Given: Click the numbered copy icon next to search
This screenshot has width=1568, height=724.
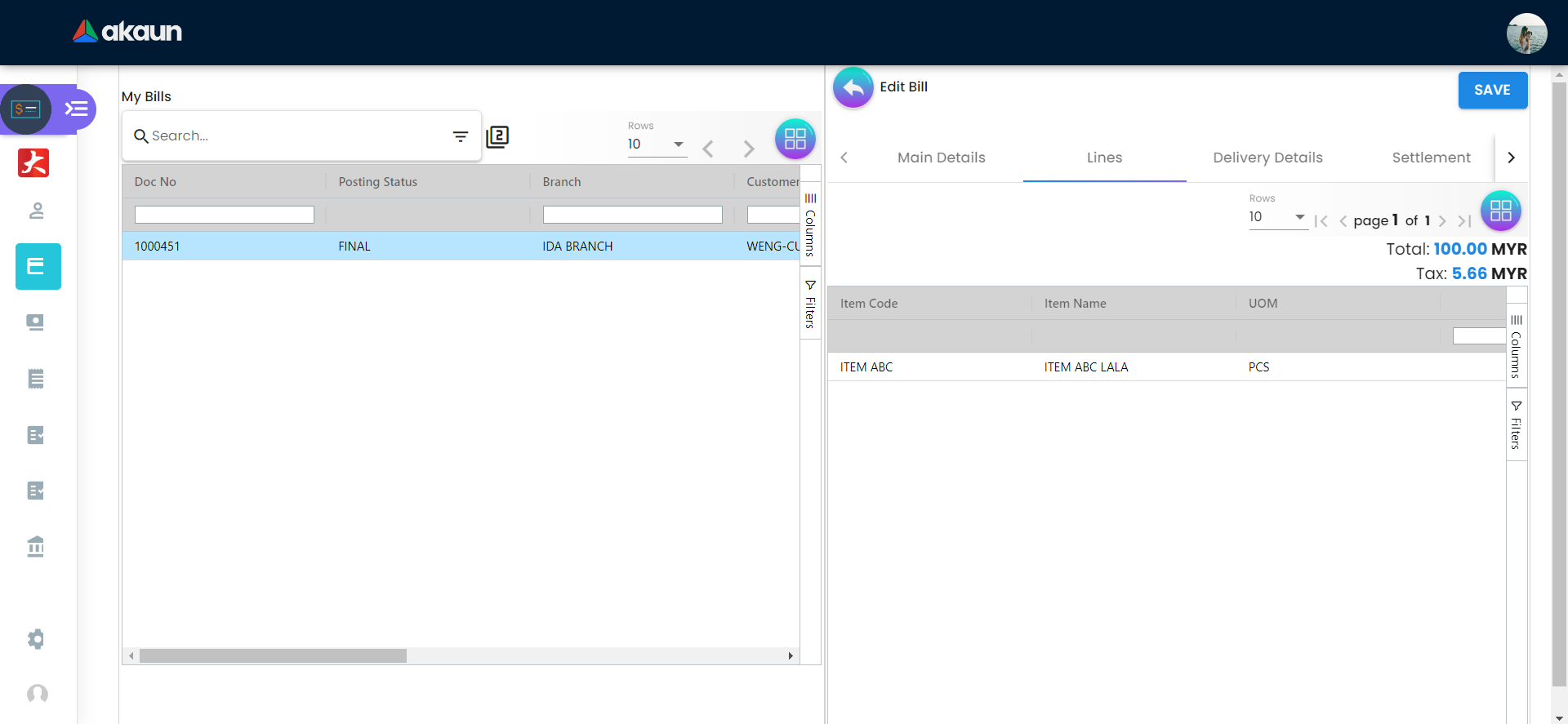Looking at the screenshot, I should (x=497, y=136).
